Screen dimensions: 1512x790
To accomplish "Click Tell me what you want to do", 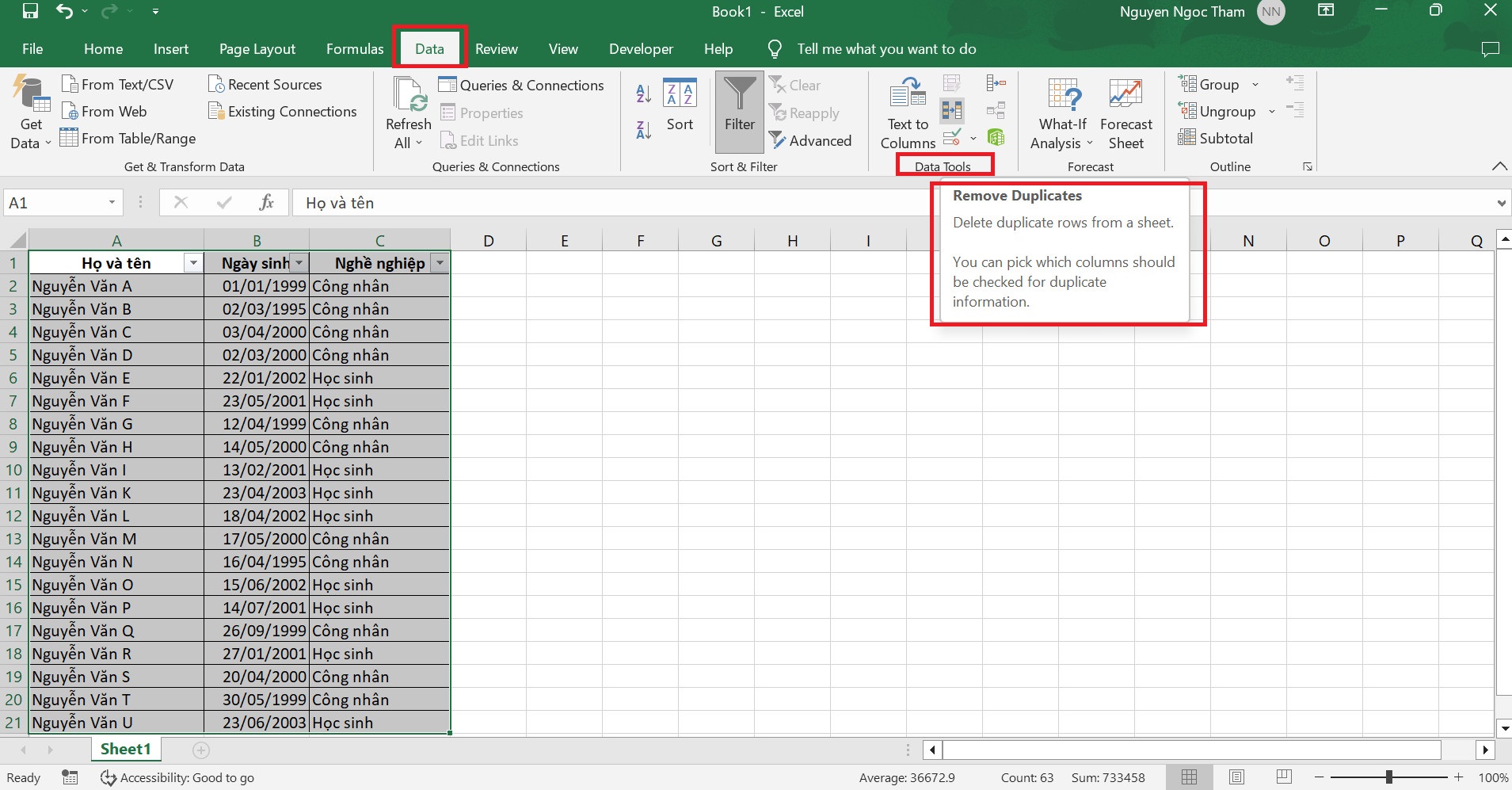I will (886, 48).
